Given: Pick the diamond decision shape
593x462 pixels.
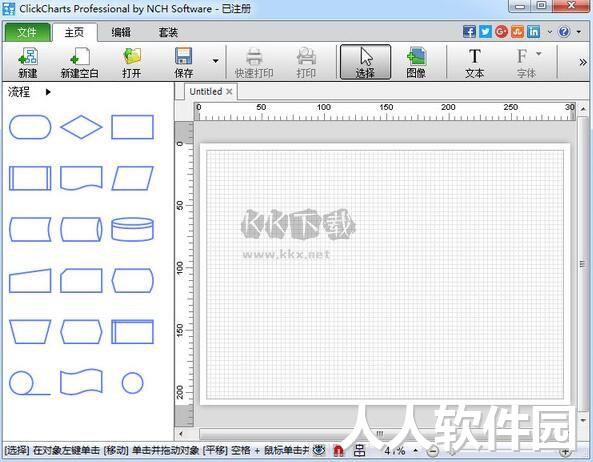Looking at the screenshot, I should coord(81,127).
